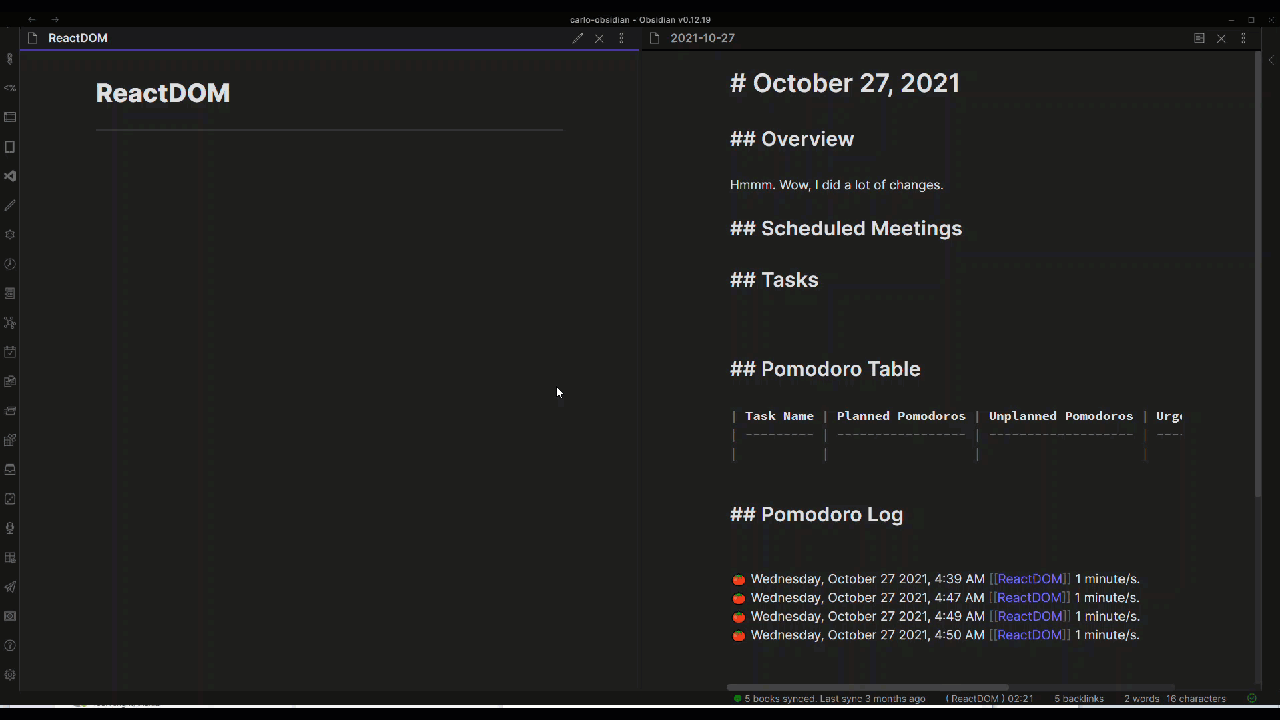This screenshot has height=720, width=1280.
Task: Open more options menu for ReactDOM pane
Action: [x=621, y=38]
